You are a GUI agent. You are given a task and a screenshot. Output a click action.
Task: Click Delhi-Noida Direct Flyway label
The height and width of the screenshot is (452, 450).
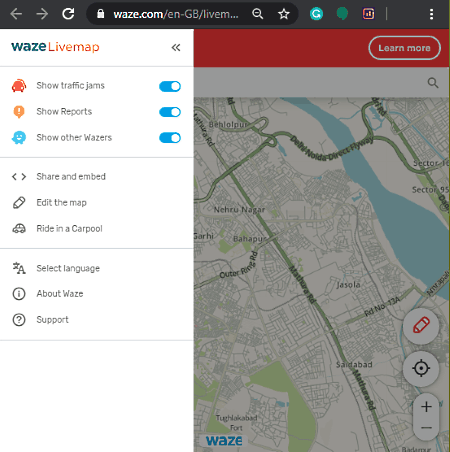[x=331, y=150]
